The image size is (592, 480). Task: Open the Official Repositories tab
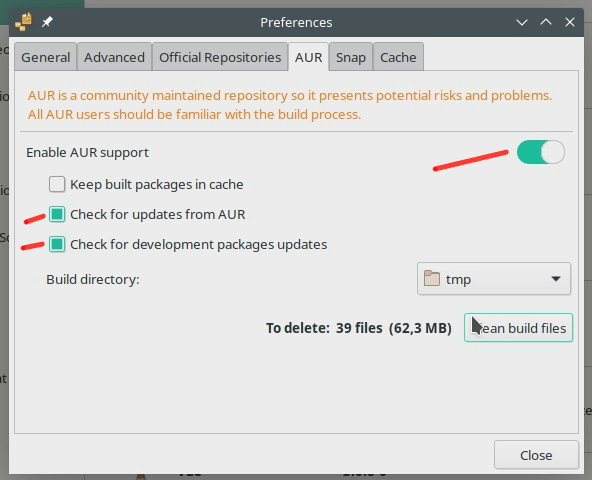click(x=220, y=57)
